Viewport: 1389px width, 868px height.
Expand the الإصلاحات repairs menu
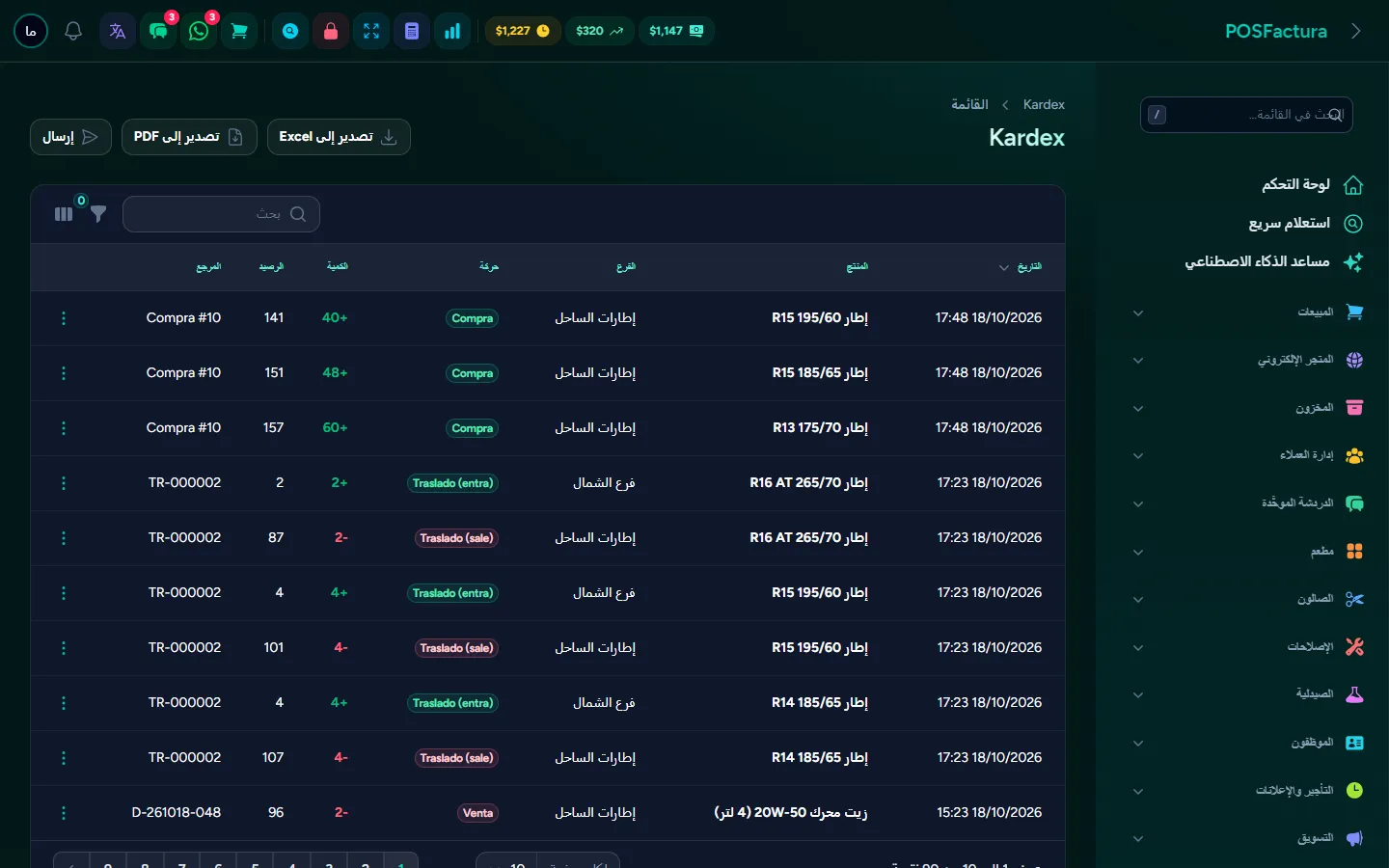(x=1246, y=647)
